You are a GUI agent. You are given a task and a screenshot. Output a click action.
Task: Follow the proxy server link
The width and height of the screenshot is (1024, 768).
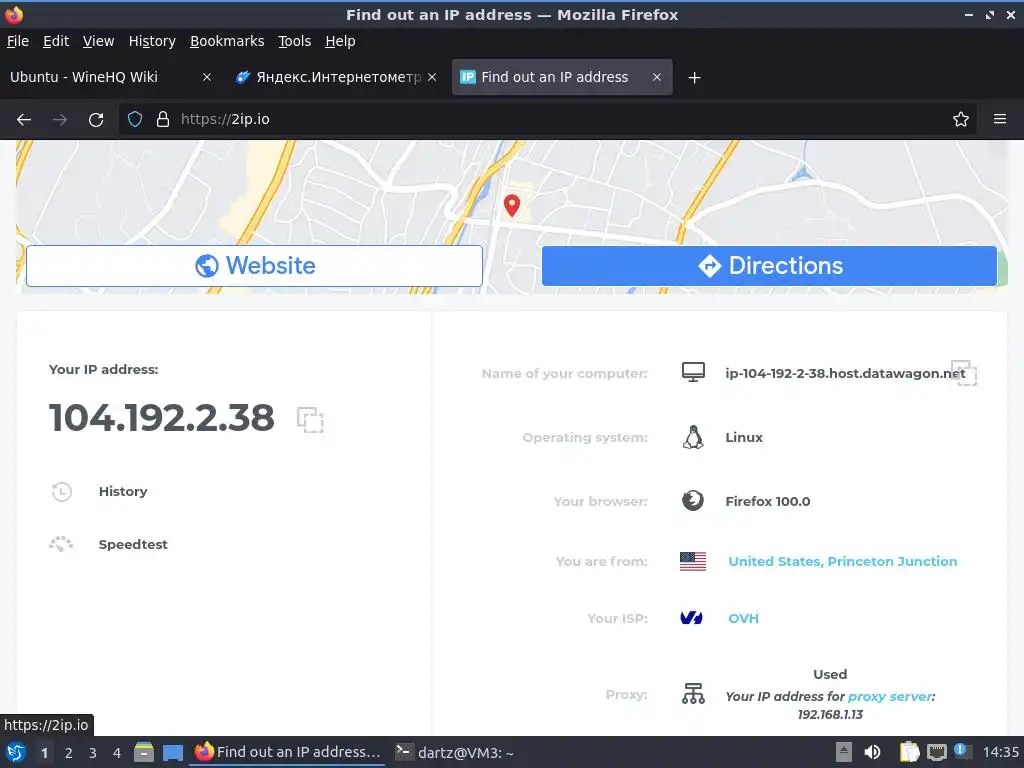[x=889, y=696]
